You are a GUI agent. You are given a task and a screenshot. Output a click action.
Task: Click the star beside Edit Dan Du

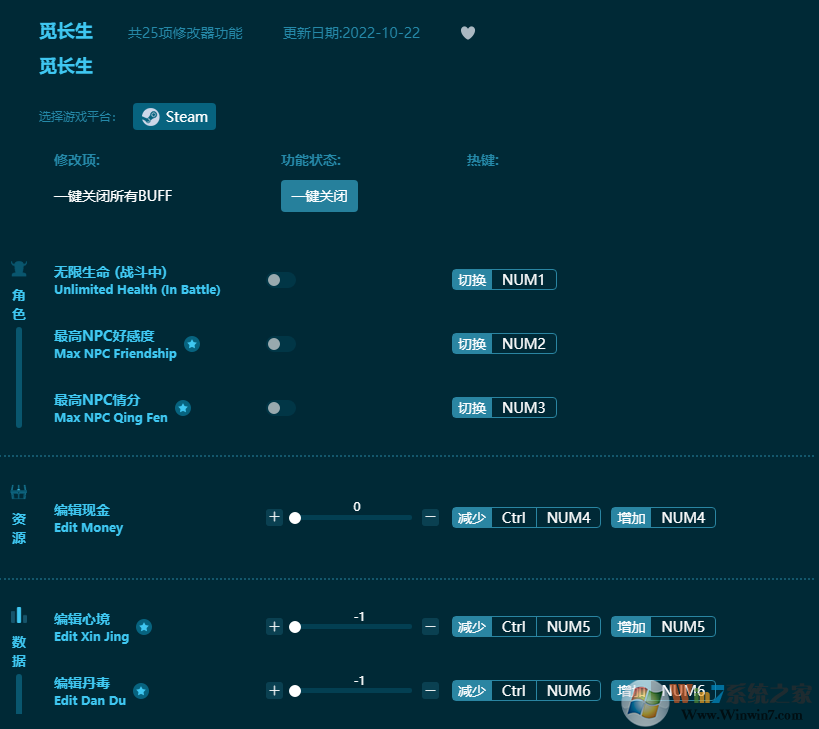click(140, 691)
